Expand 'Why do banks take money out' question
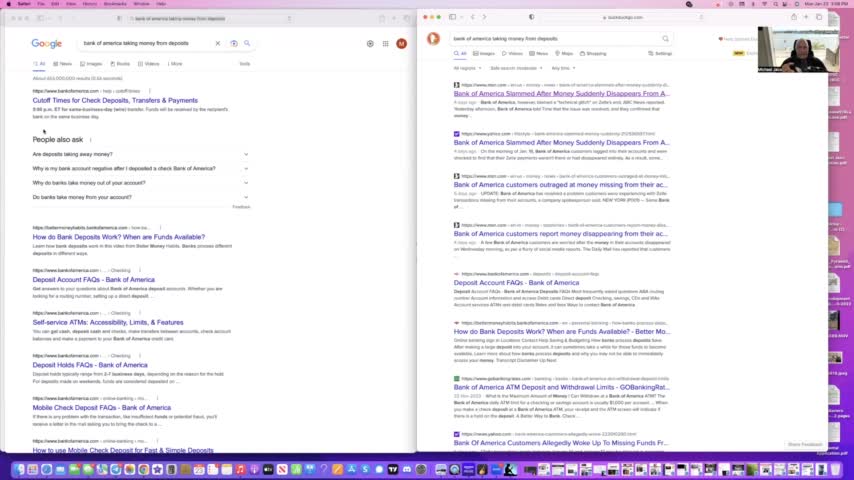The height and width of the screenshot is (480, 854). click(141, 183)
